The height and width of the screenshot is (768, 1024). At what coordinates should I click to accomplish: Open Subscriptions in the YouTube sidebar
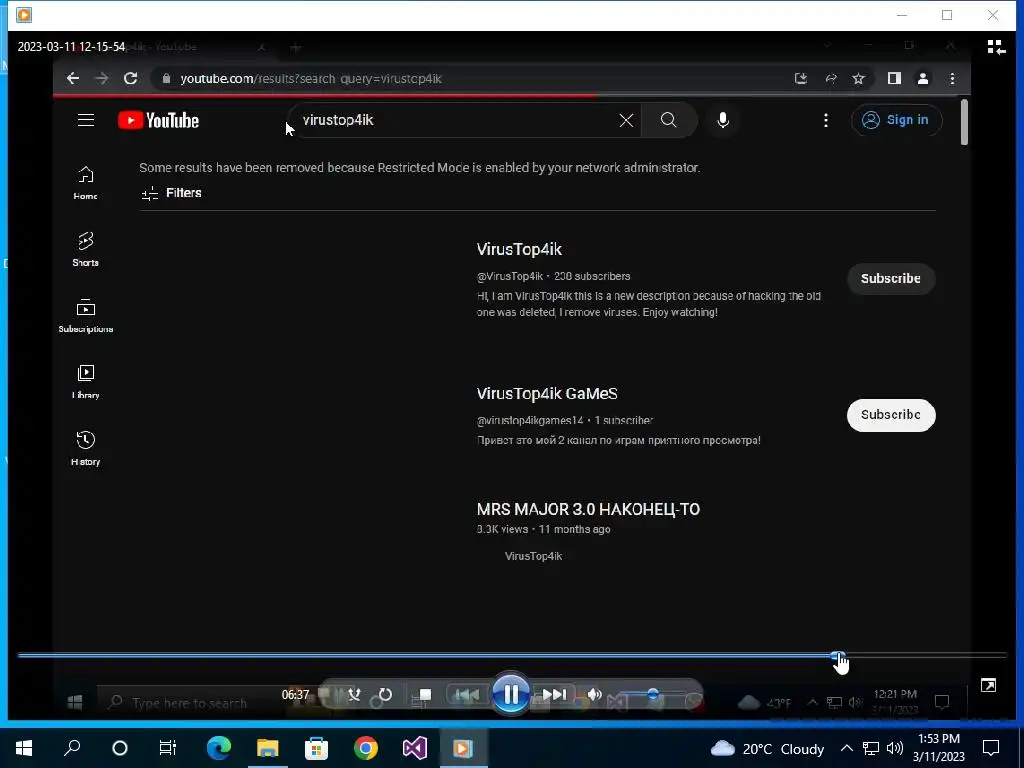(x=86, y=315)
